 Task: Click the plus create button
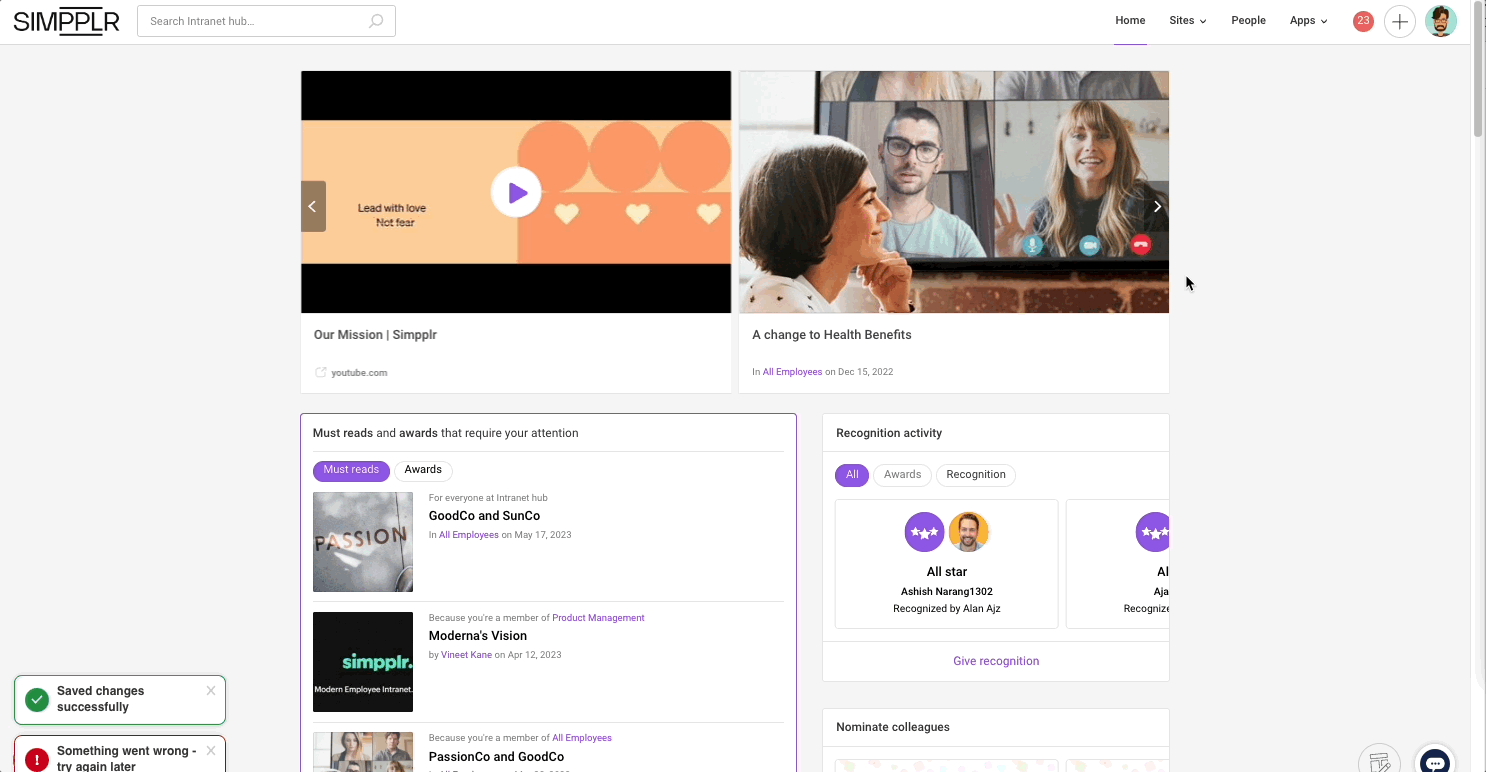click(1400, 21)
